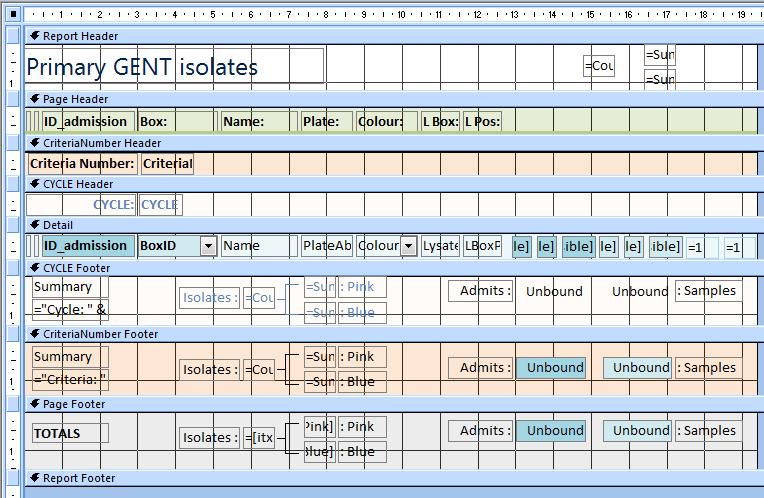Screen dimensions: 764x498
Task: Select the CriteriaNumber Header section bar
Action: pyautogui.click(x=394, y=143)
